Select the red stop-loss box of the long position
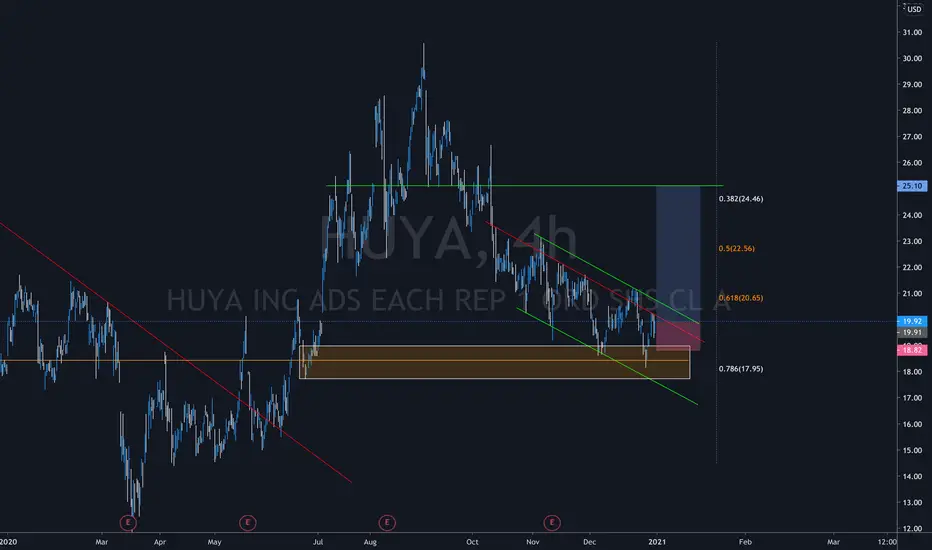This screenshot has height=550, width=932. tap(678, 336)
